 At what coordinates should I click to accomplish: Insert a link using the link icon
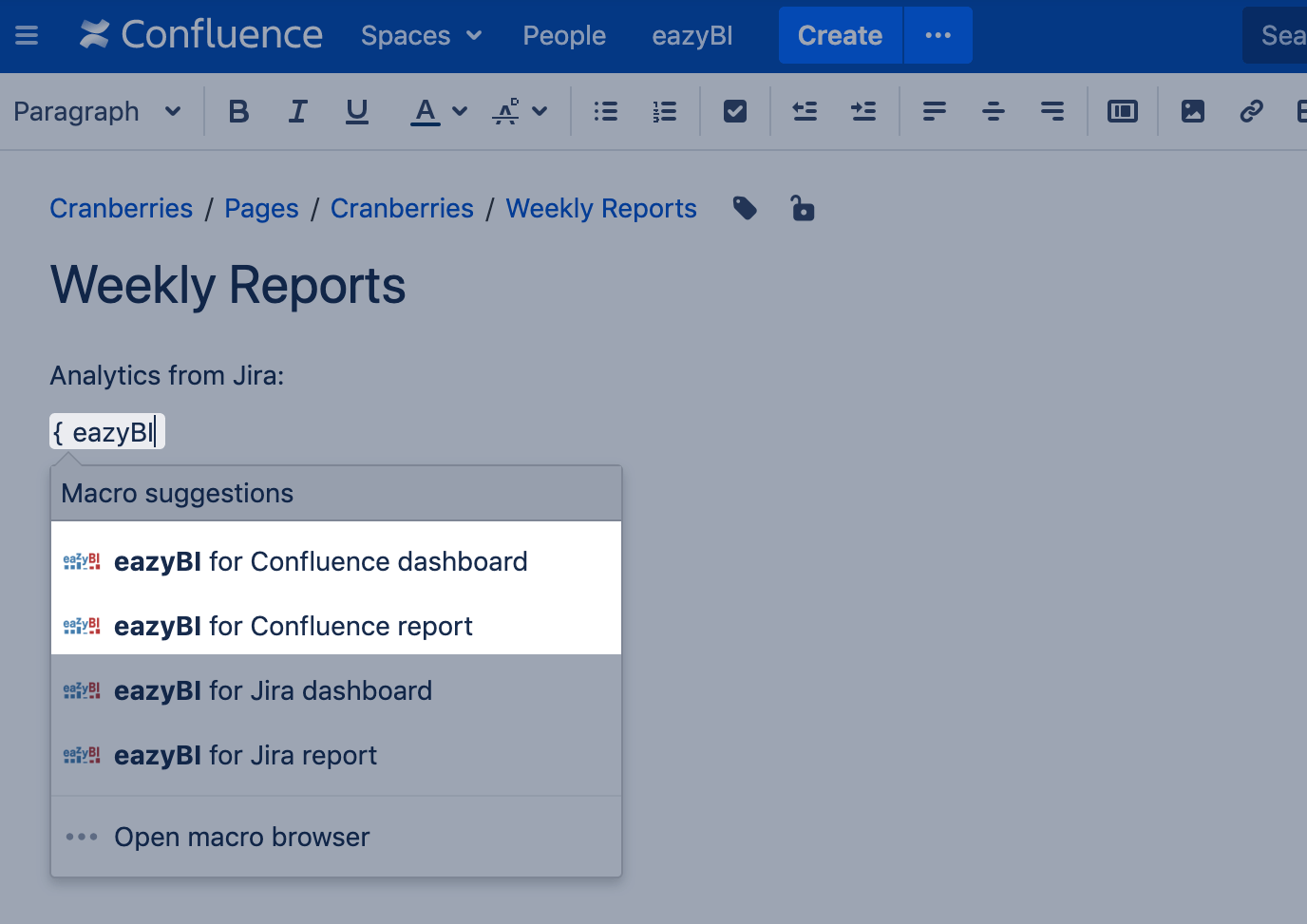1251,111
